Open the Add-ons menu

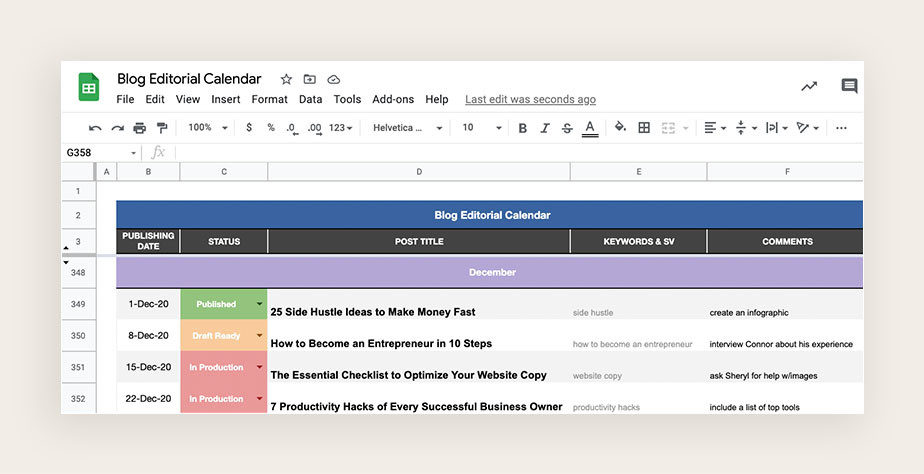click(x=393, y=99)
